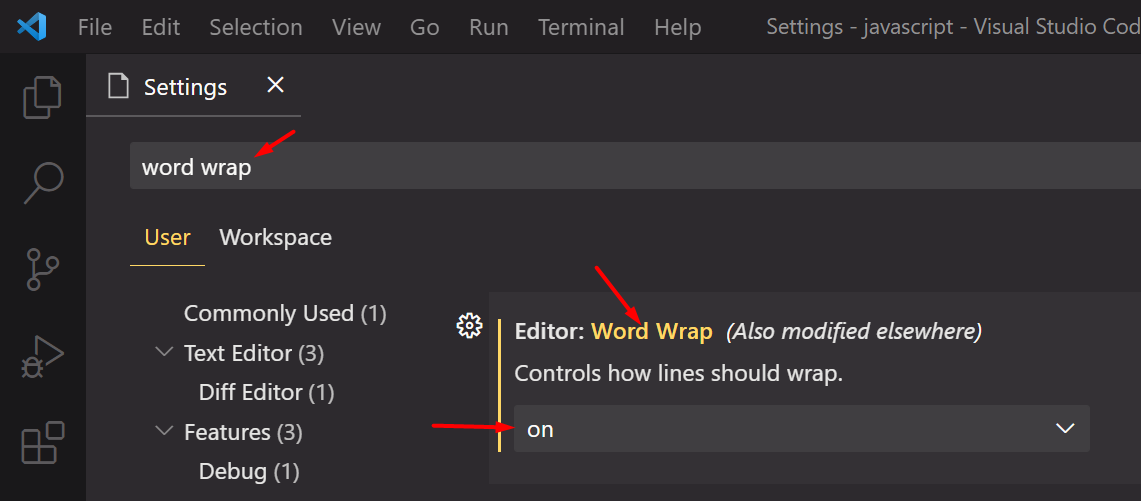This screenshot has width=1141, height=501.
Task: Select Commonly Used category
Action: 284,313
